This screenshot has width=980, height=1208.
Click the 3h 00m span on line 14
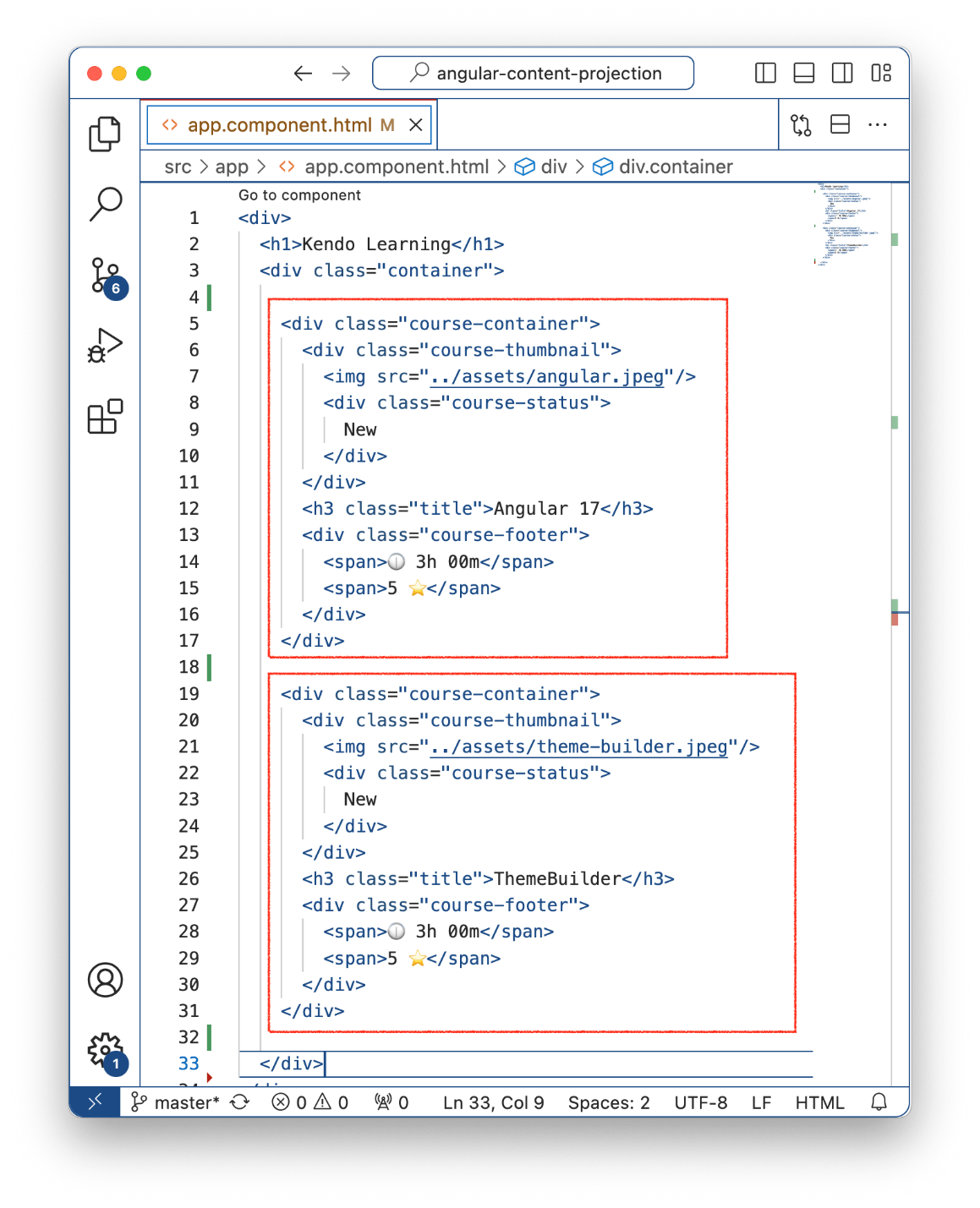438,562
